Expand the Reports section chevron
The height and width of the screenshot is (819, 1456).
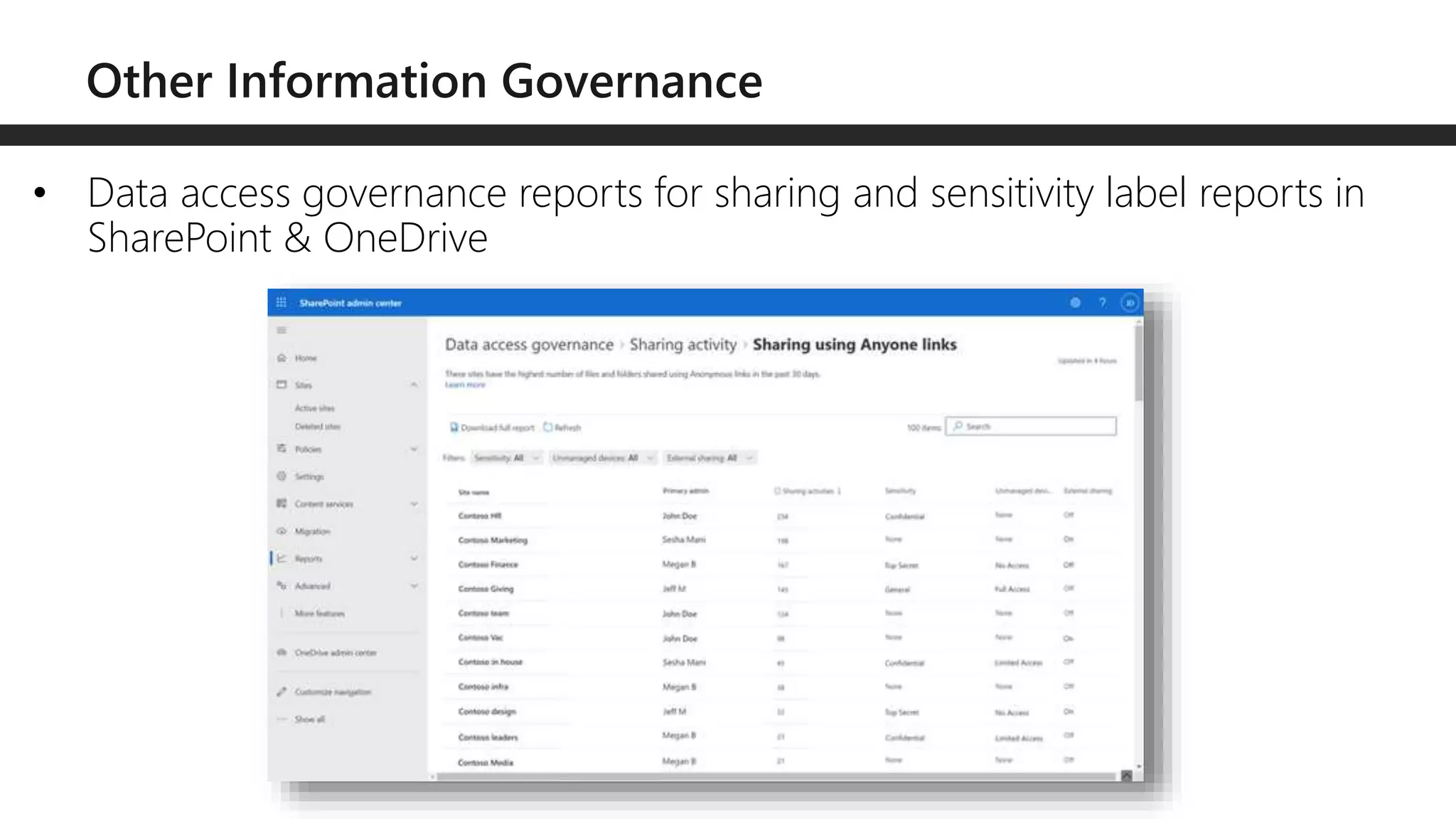click(414, 558)
